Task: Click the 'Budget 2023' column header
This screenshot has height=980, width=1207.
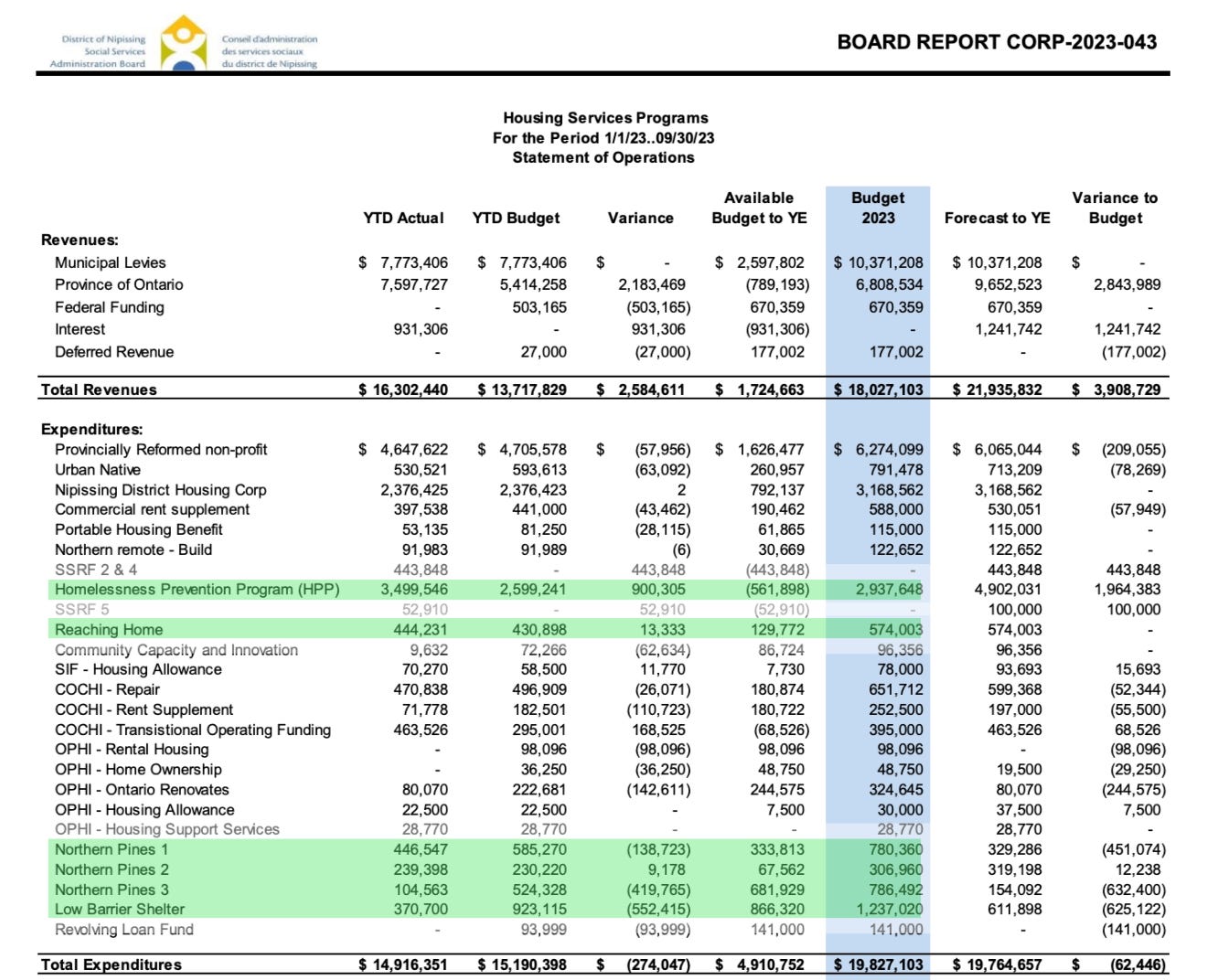Action: [878, 208]
